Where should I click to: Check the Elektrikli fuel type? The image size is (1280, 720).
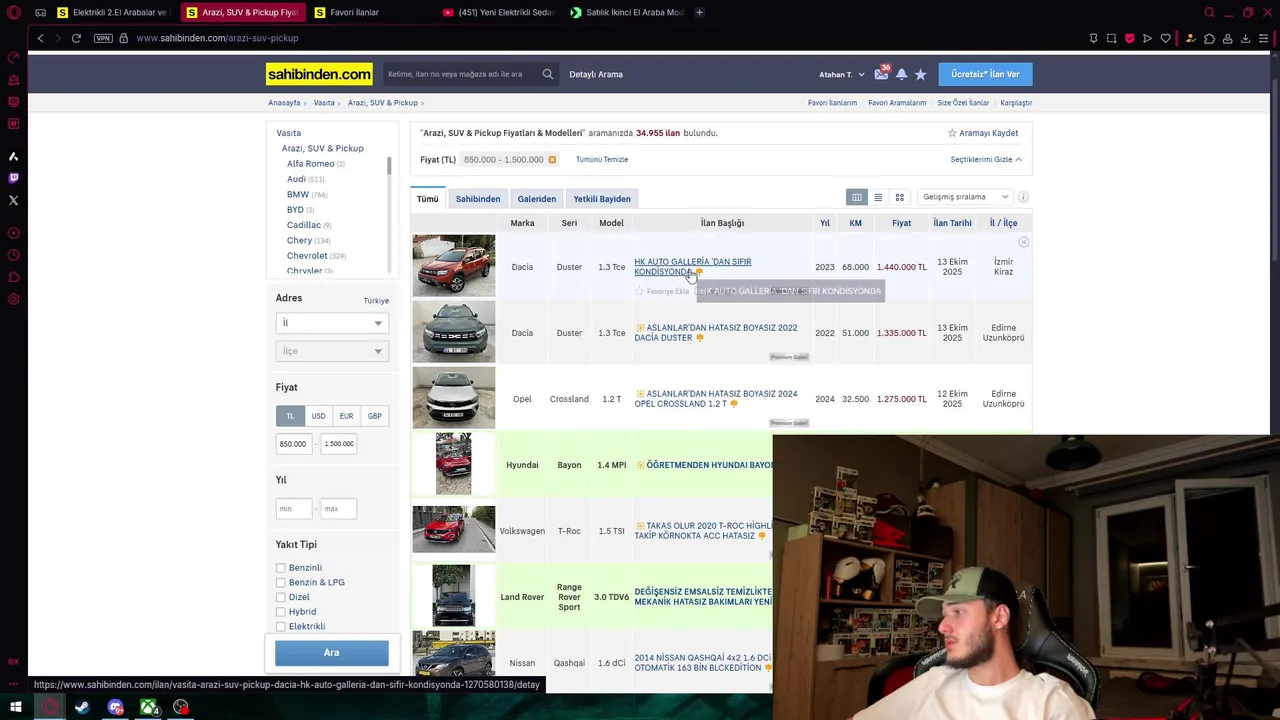(281, 626)
